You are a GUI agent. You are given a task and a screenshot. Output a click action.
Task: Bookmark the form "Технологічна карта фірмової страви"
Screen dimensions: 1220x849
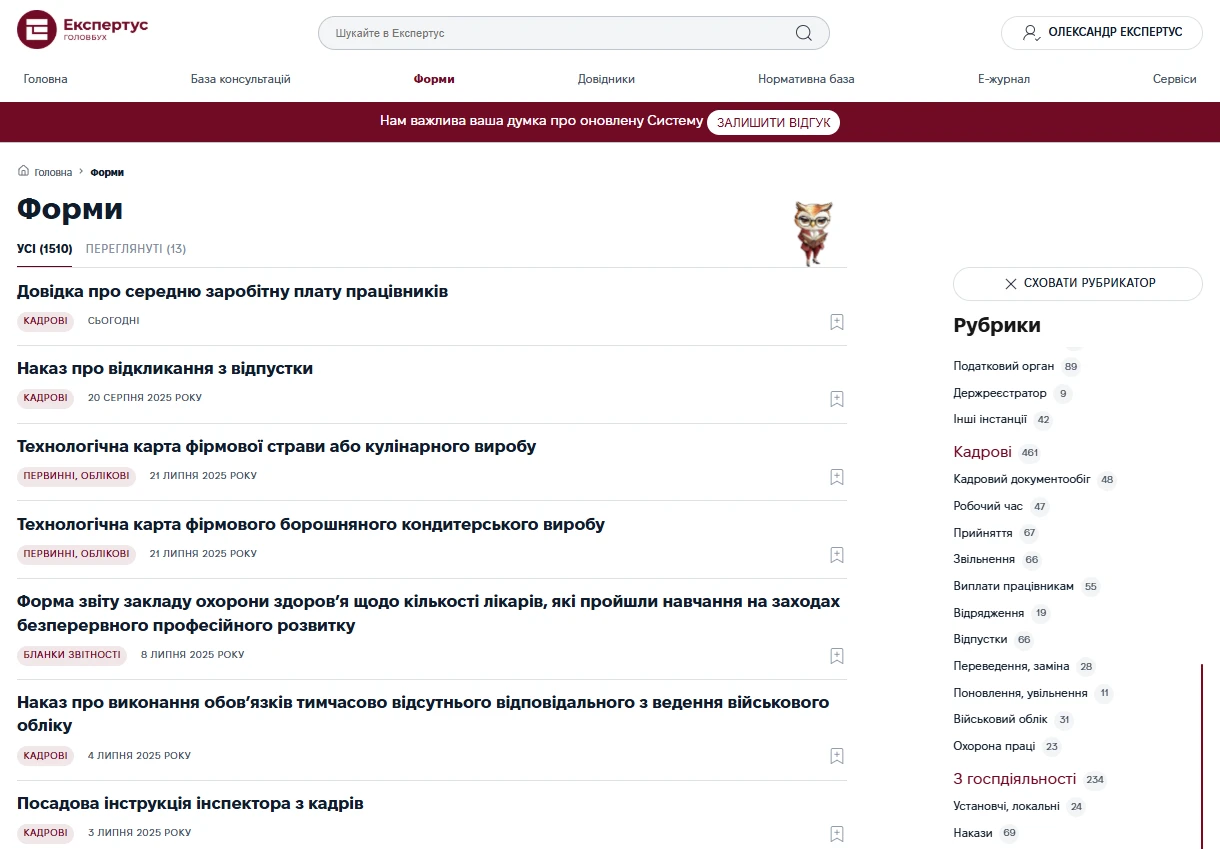836,476
